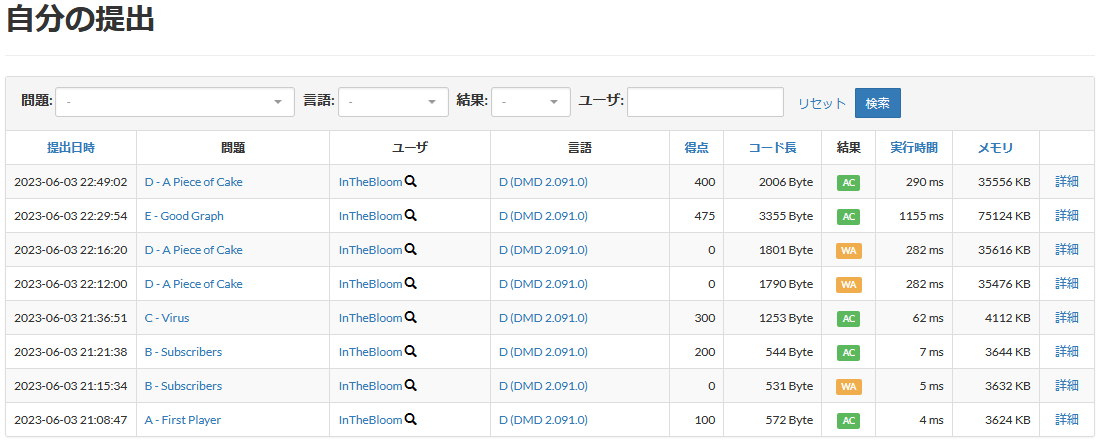This screenshot has width=1099, height=441.
Task: Open the C - Virus problem link
Action: point(167,318)
